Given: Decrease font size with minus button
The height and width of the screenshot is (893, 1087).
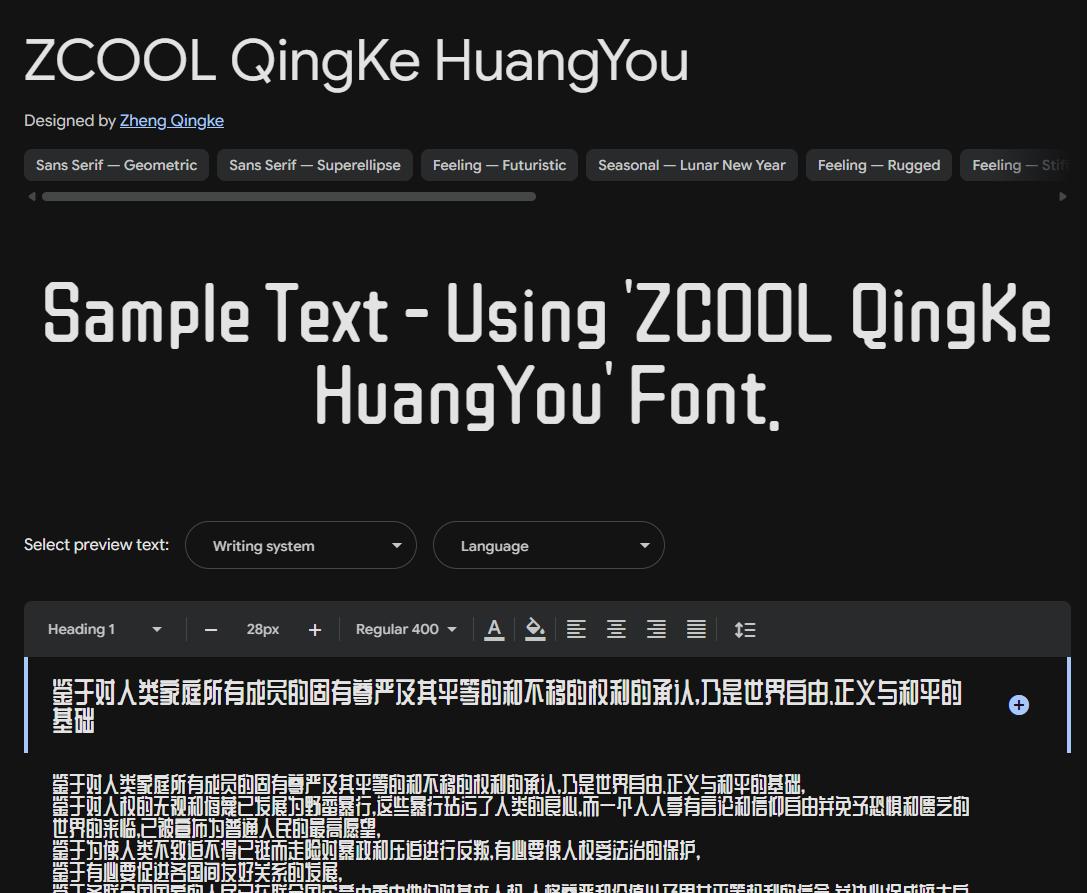Looking at the screenshot, I should pos(211,630).
